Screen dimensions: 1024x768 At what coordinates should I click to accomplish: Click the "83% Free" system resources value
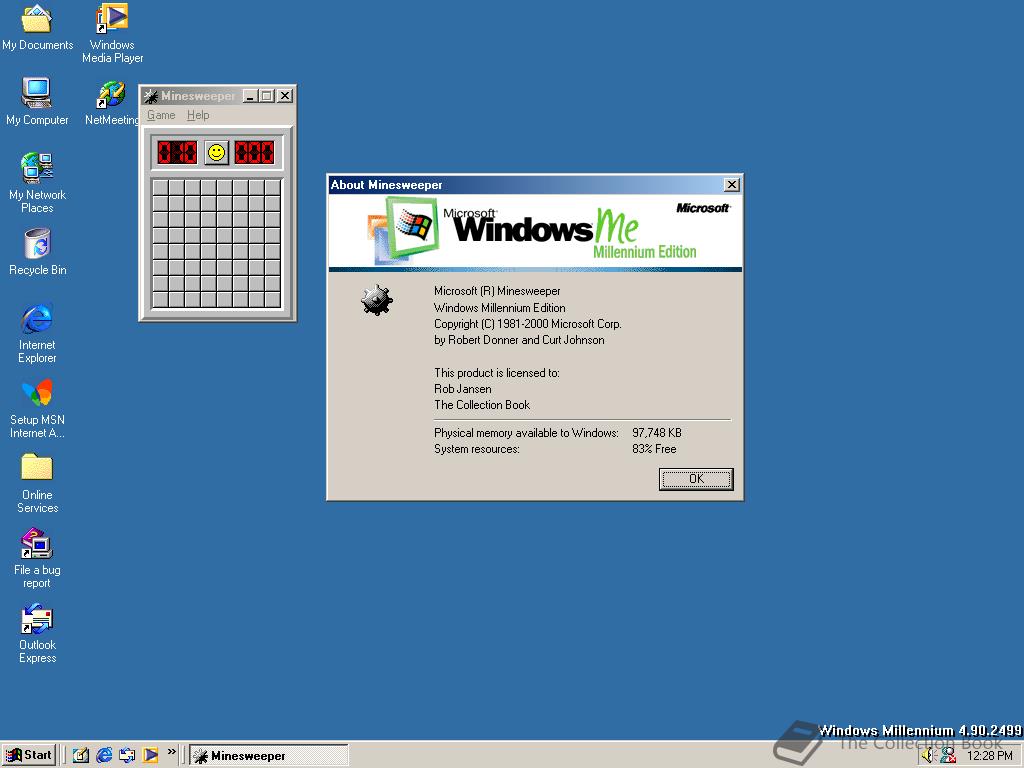654,449
